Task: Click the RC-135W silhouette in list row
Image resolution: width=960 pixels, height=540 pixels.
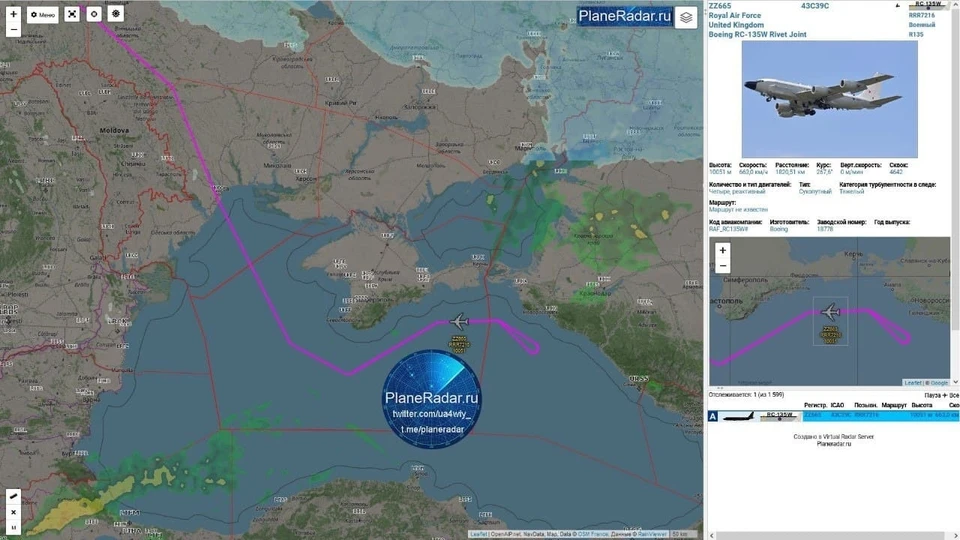Action: coord(779,416)
